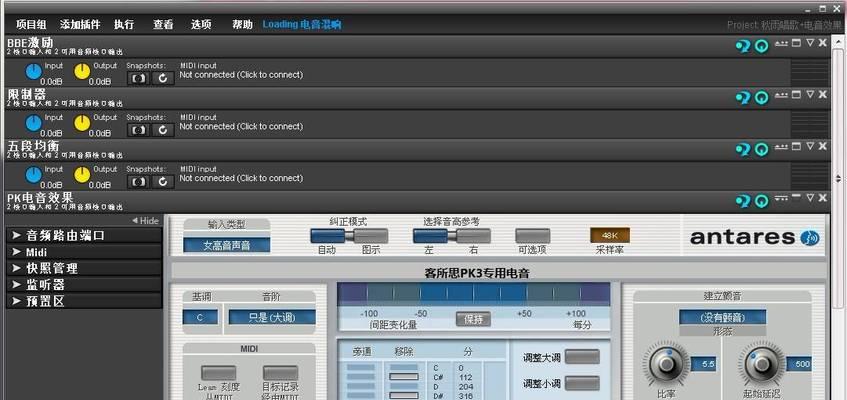
Task: Open the (没有颤音) vibrato shape selector
Action: click(722, 317)
